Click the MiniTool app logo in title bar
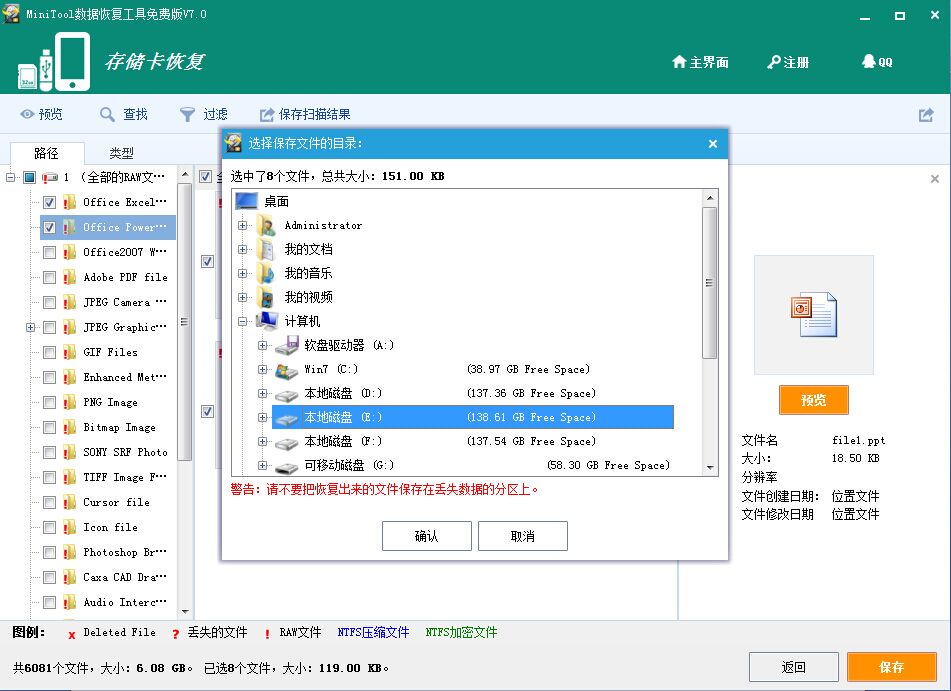 click(x=11, y=13)
